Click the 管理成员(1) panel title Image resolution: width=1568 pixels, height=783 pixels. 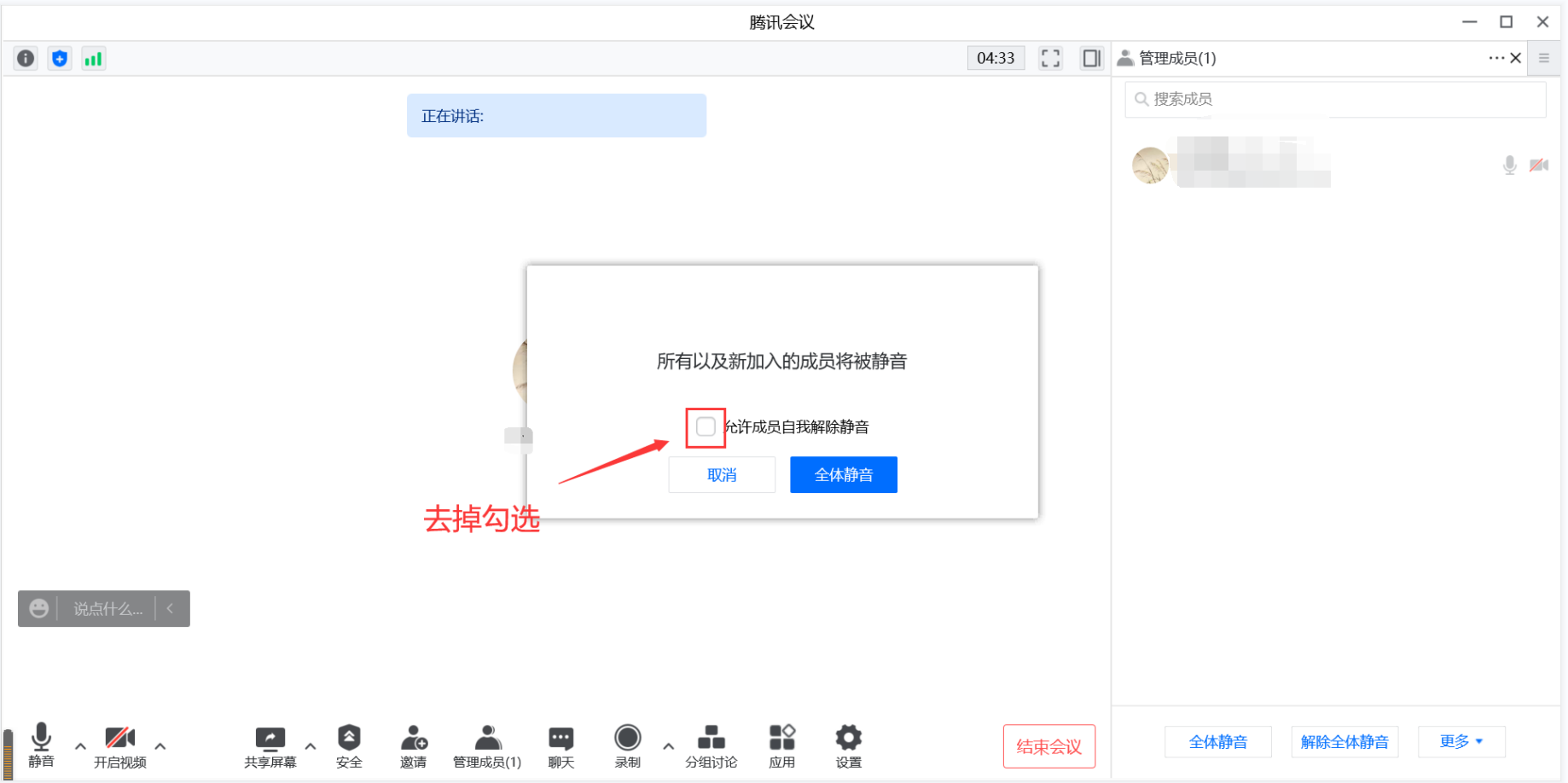[x=1177, y=58]
